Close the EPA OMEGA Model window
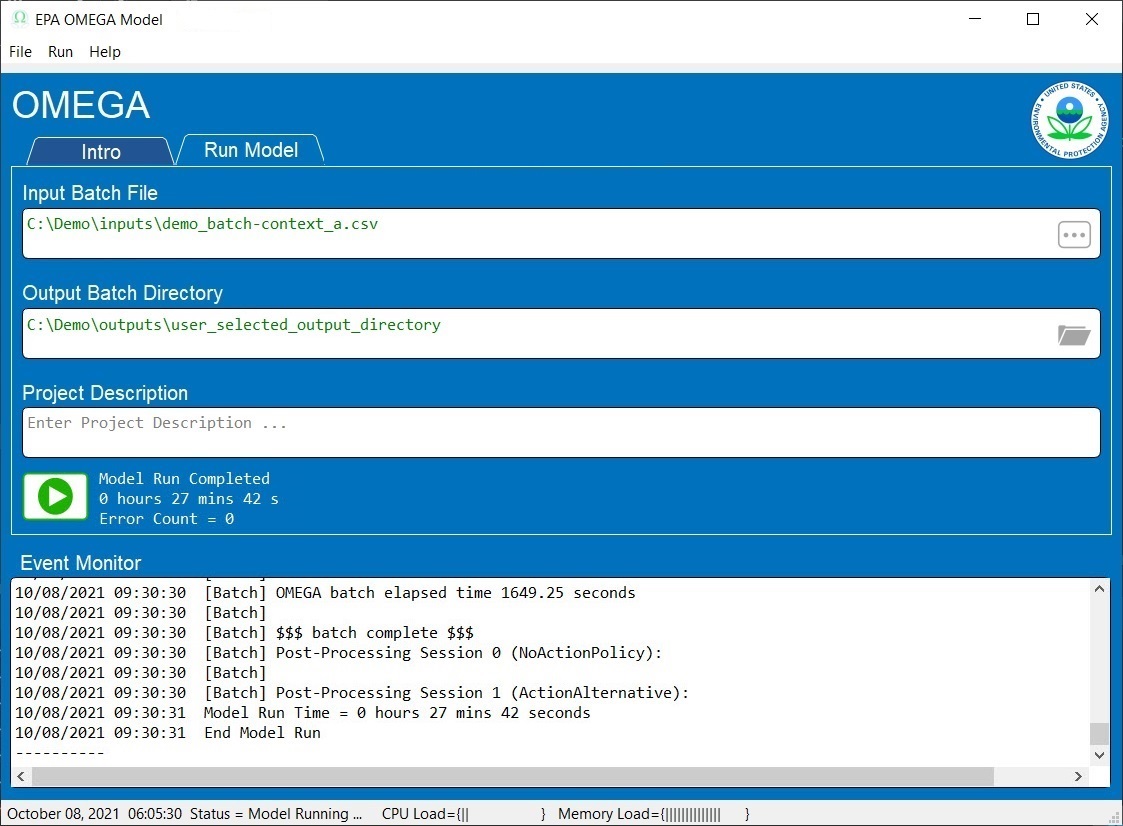1123x826 pixels. point(1091,19)
